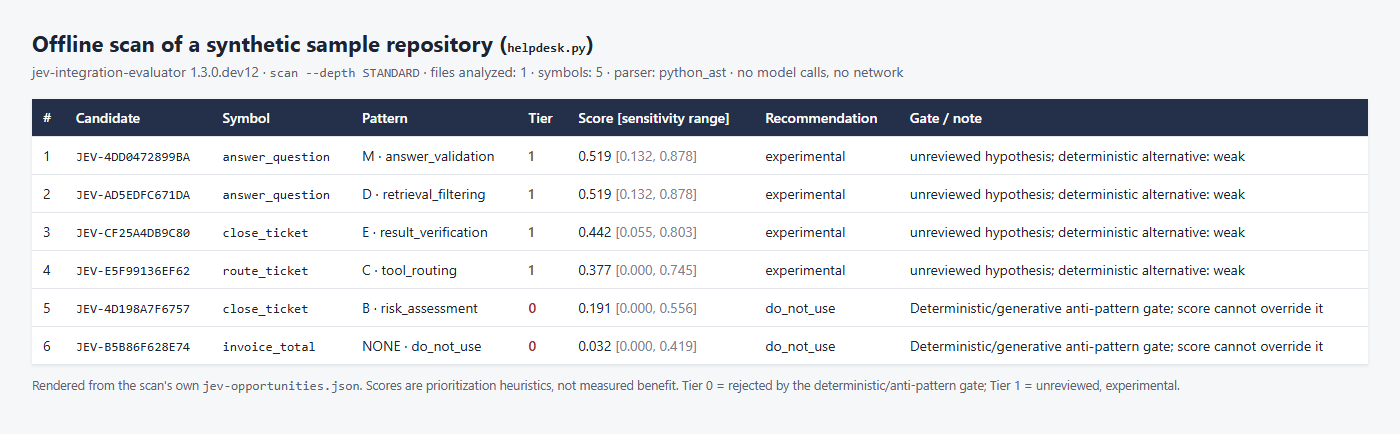Click the 'M · answer_validation' pattern cell
The image size is (1400, 434).
point(428,157)
